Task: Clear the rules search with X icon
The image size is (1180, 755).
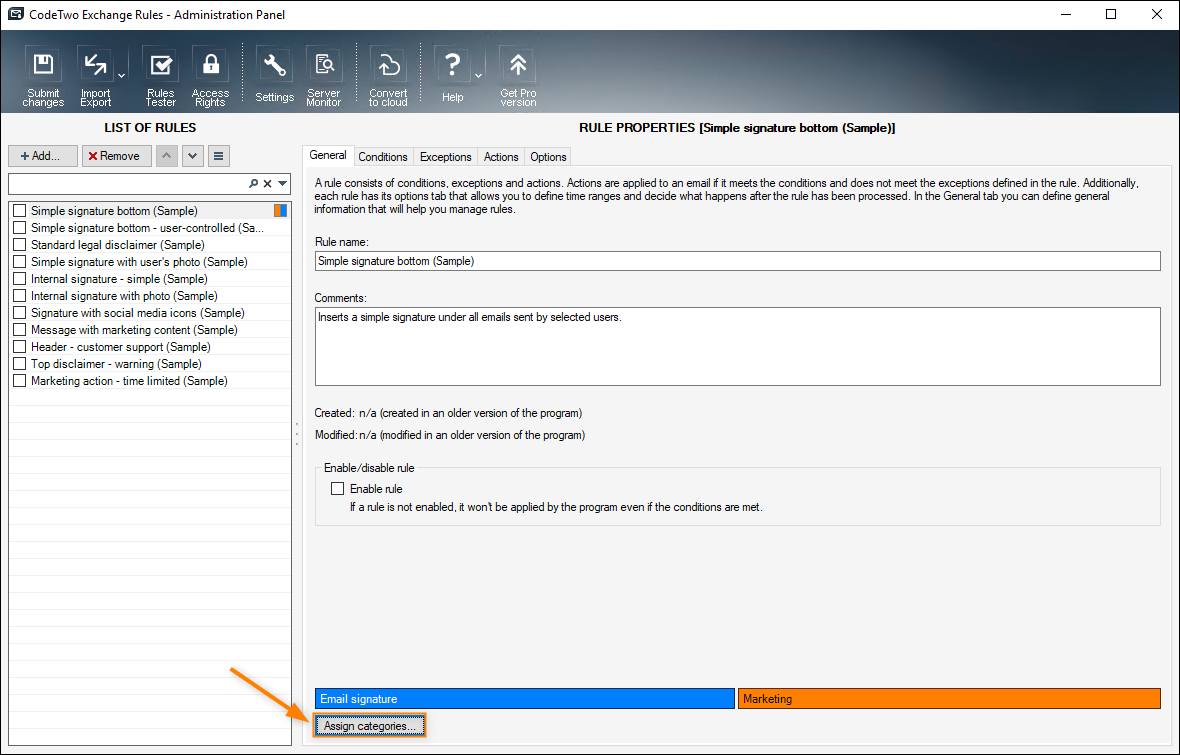Action: pos(267,184)
